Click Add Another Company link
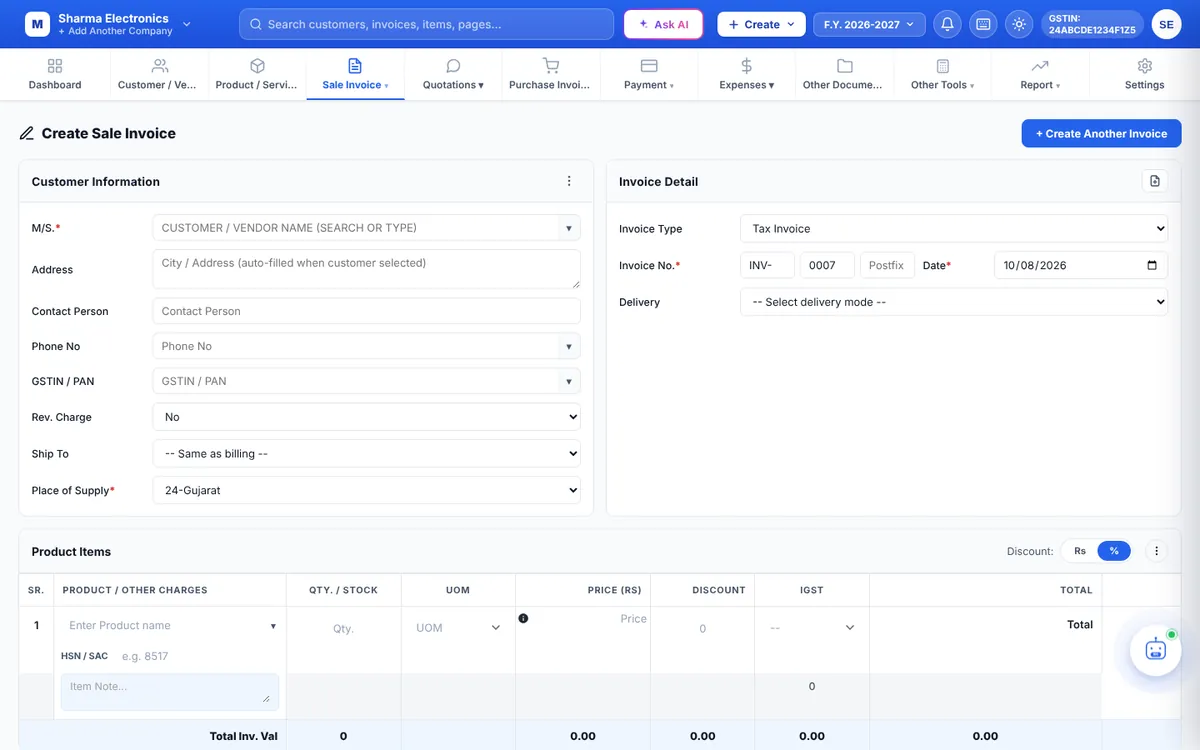Screen dimensions: 1200x750 [x=115, y=32]
